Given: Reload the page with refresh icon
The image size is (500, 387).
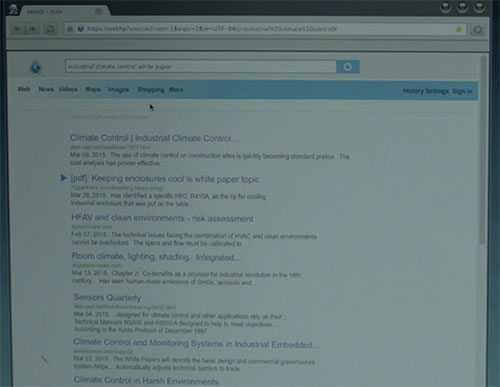Looking at the screenshot, I should click(x=50, y=29).
